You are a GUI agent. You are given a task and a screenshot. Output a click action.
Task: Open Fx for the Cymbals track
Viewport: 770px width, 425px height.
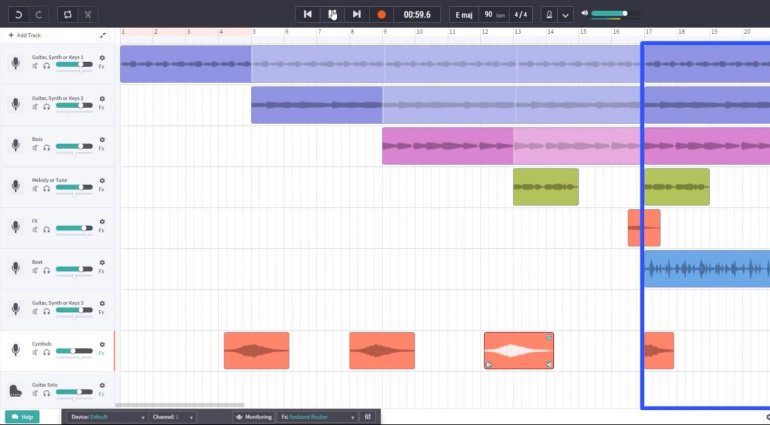pos(101,352)
